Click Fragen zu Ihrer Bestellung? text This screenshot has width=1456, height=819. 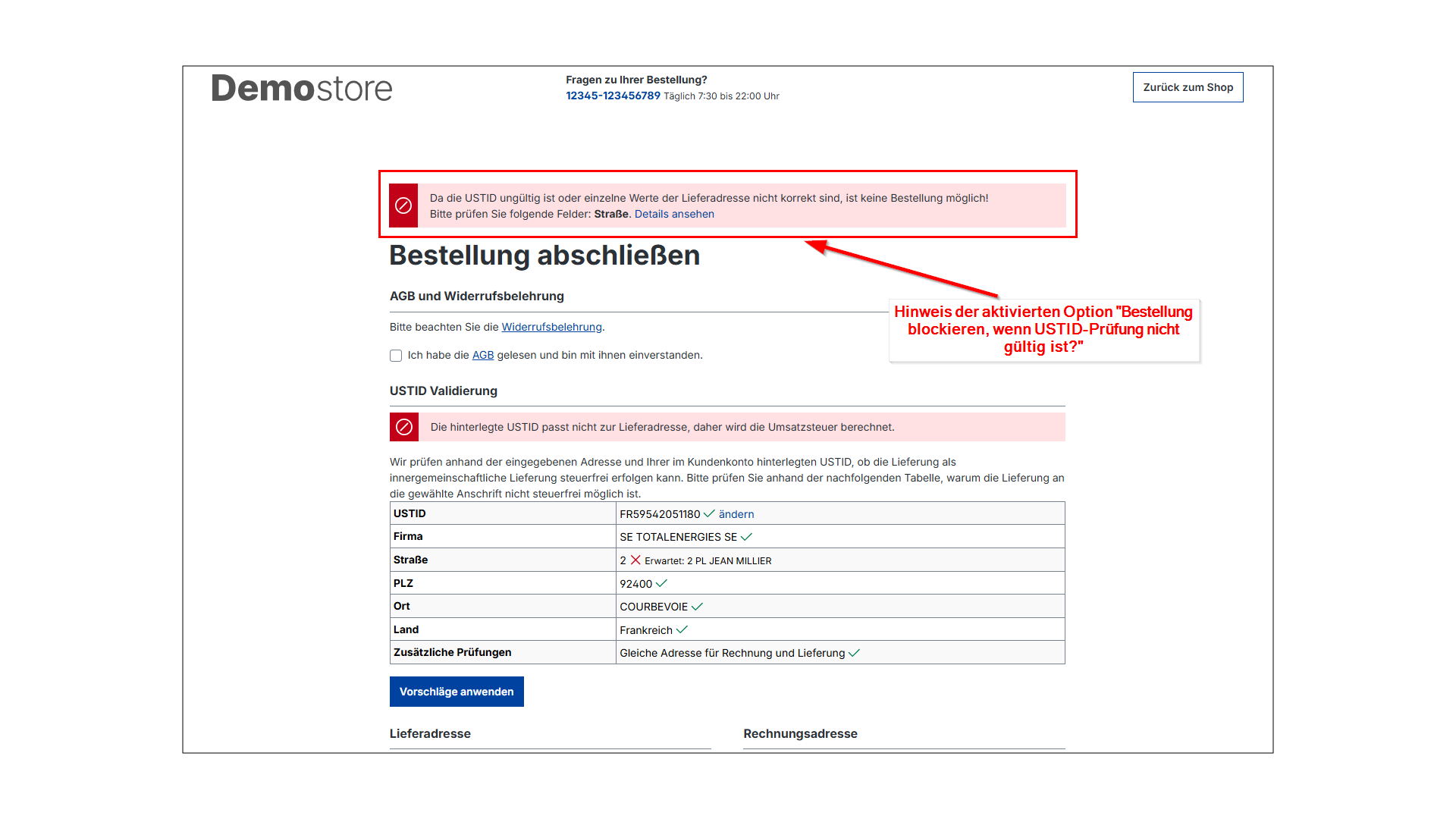[636, 80]
